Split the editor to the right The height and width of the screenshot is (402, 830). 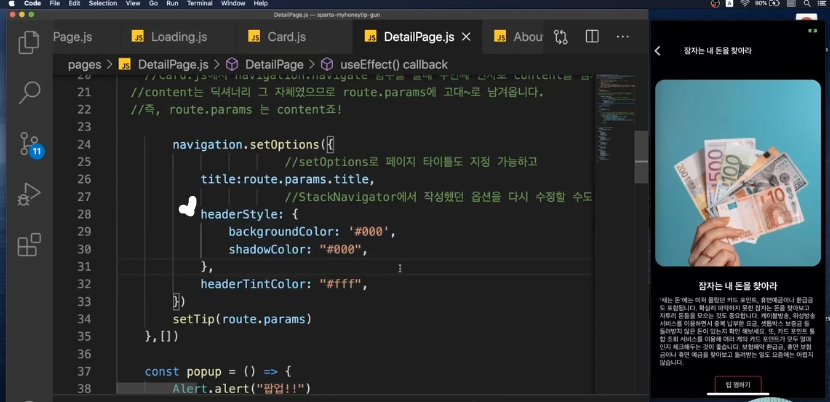point(592,37)
